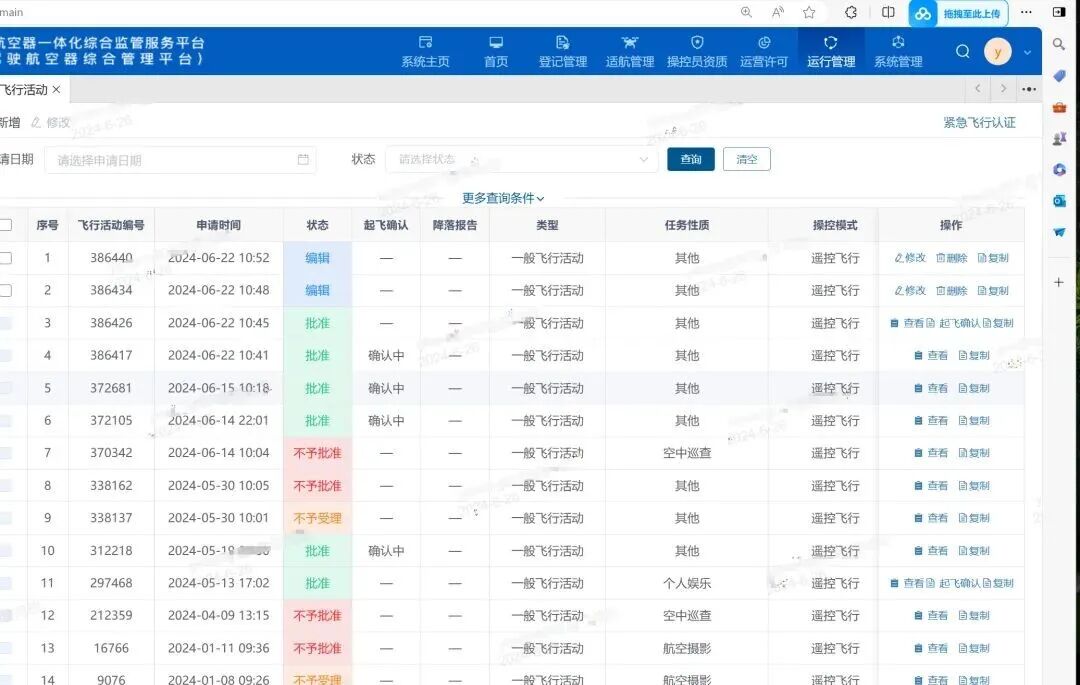Click the 状态 column header

tap(318, 225)
